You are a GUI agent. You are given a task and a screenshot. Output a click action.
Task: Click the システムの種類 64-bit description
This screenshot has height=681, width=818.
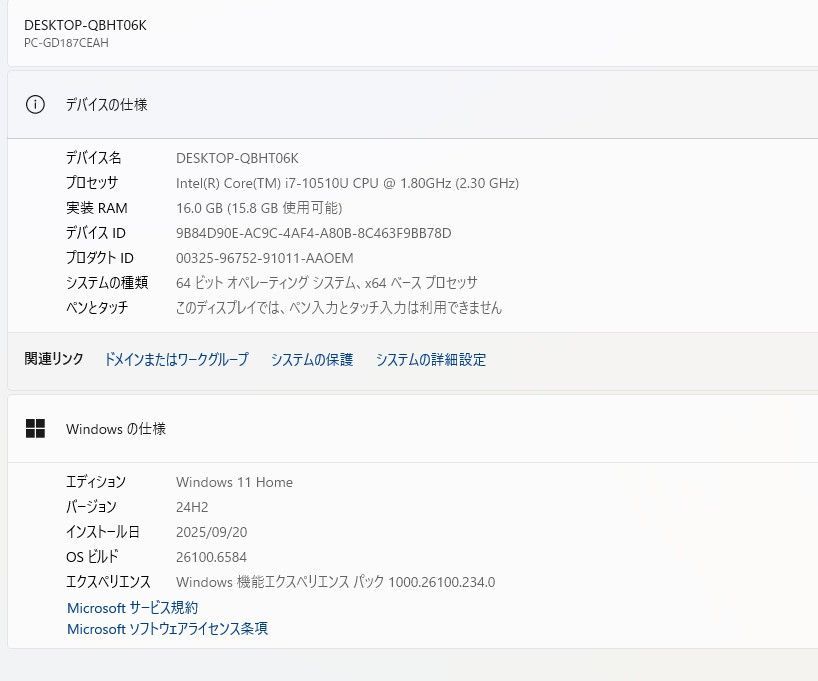pos(326,282)
